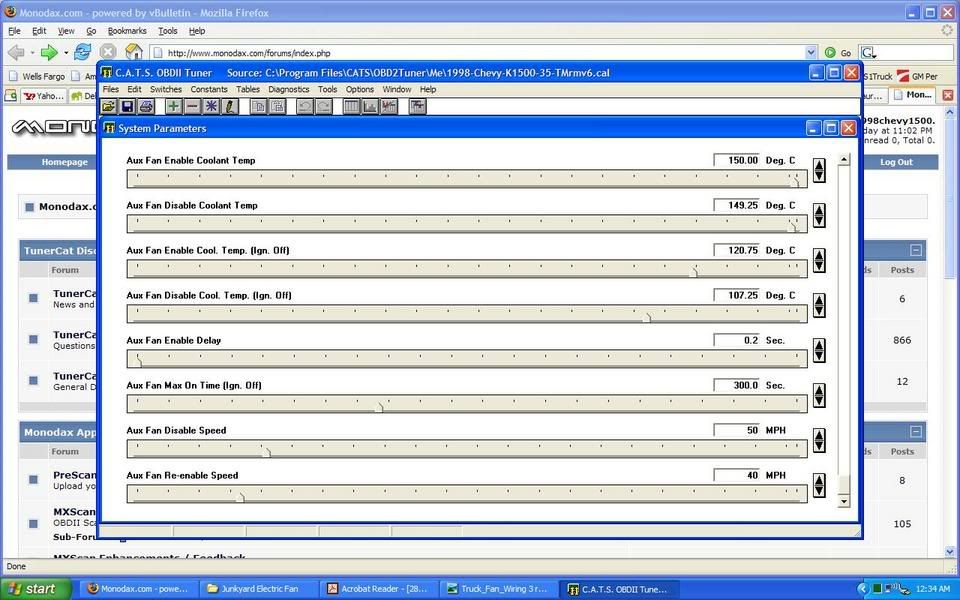The image size is (960, 600).
Task: Click the Aux Fan Disable Speed stepper
Action: pos(819,440)
